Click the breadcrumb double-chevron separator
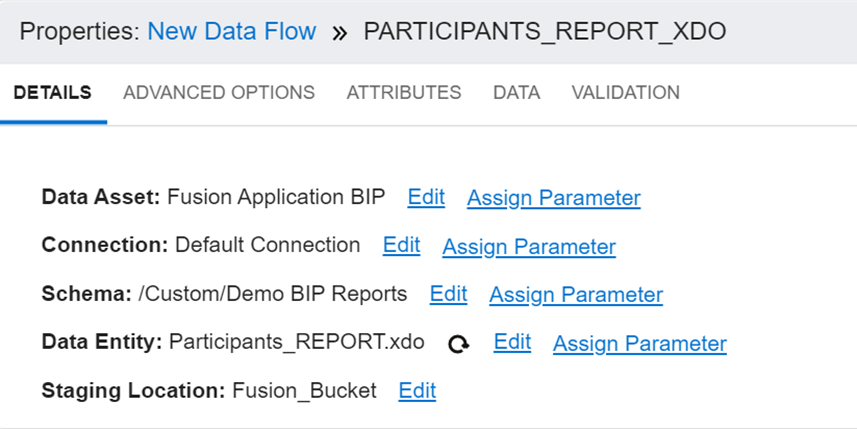Image resolution: width=857 pixels, height=429 pixels. coord(340,32)
